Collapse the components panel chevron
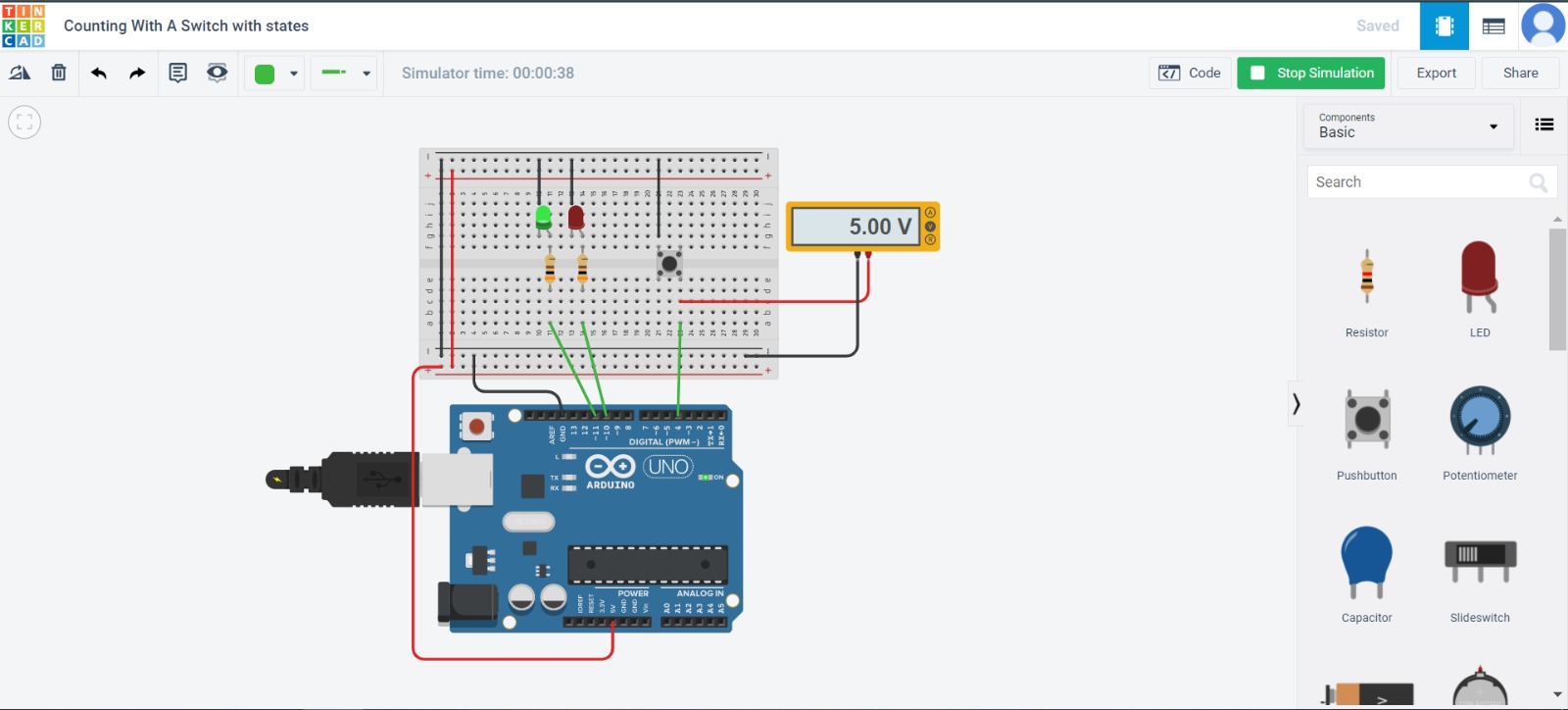 pyautogui.click(x=1296, y=403)
